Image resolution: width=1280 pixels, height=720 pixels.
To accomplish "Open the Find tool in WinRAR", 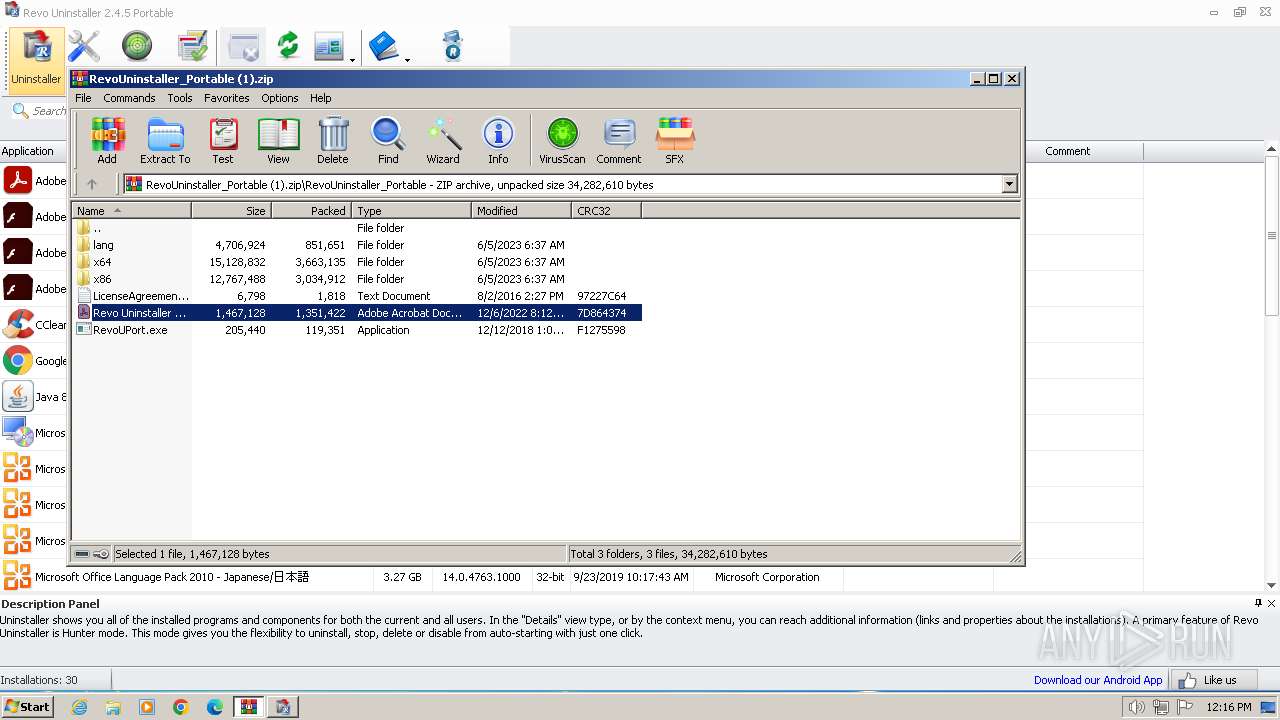I will (x=388, y=140).
